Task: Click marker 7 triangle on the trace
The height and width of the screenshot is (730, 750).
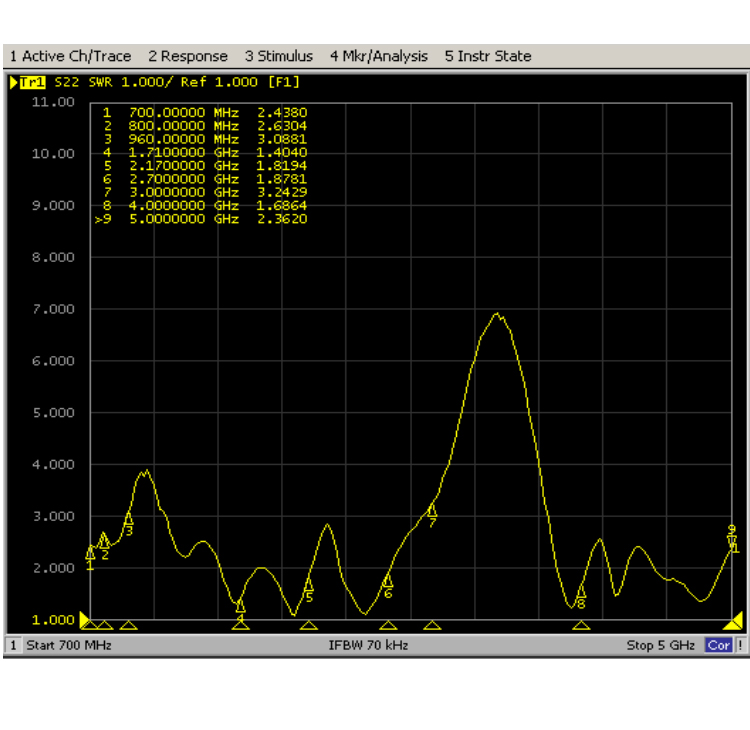Action: (432, 510)
